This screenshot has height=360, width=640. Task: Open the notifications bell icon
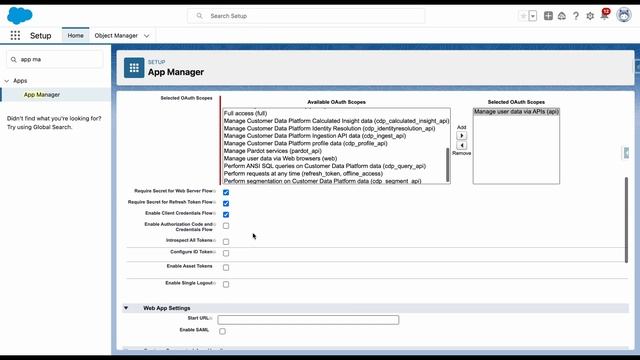[604, 16]
